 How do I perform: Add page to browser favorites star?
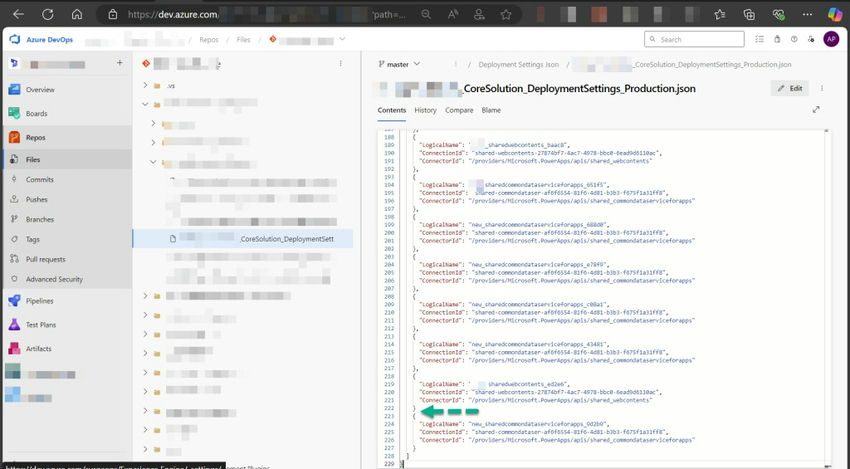click(506, 15)
